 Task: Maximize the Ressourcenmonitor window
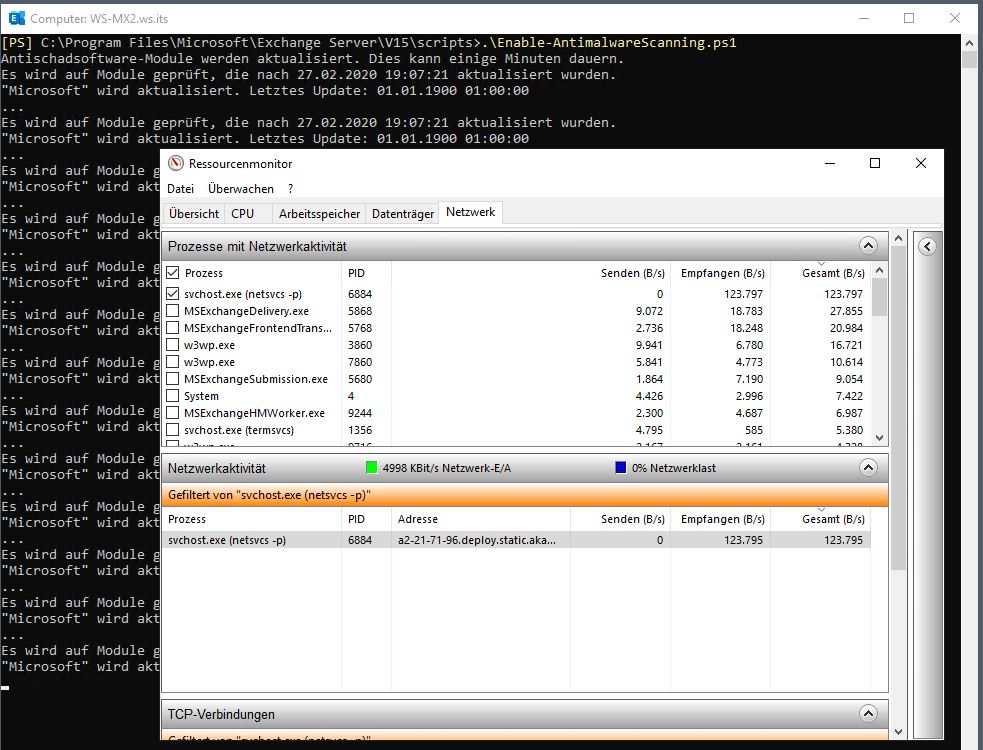875,163
